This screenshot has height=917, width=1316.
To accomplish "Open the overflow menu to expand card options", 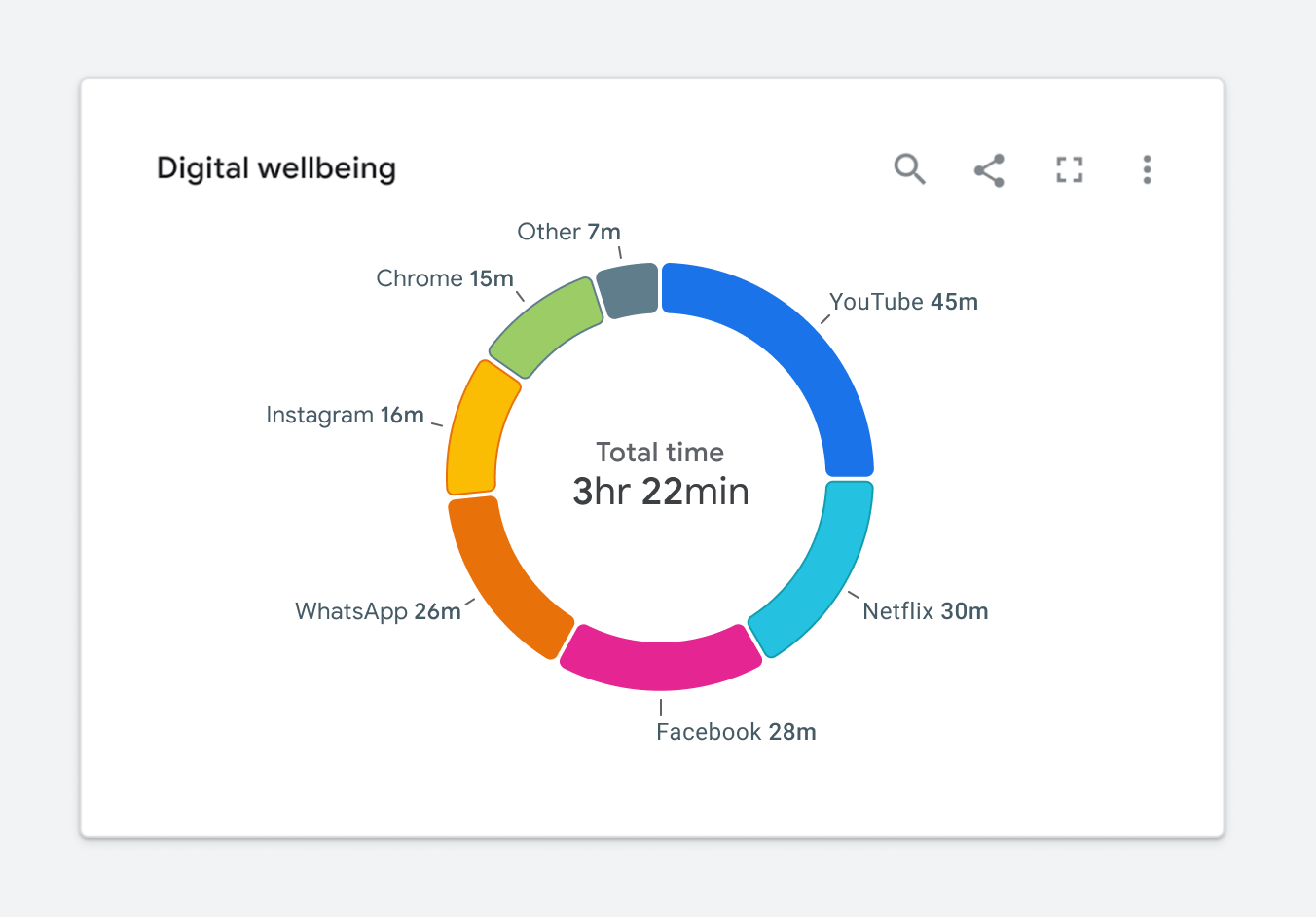I will coord(1147,169).
